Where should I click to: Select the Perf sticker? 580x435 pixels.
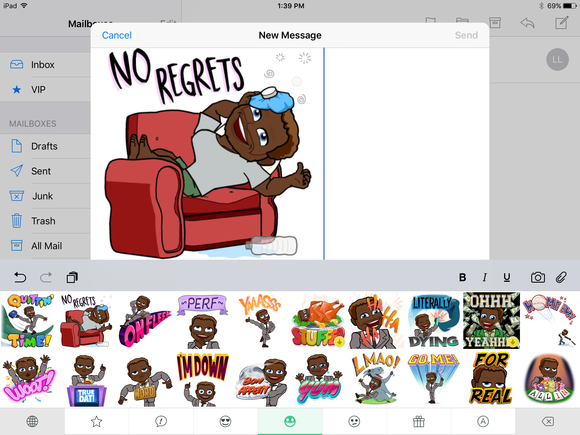pos(202,321)
